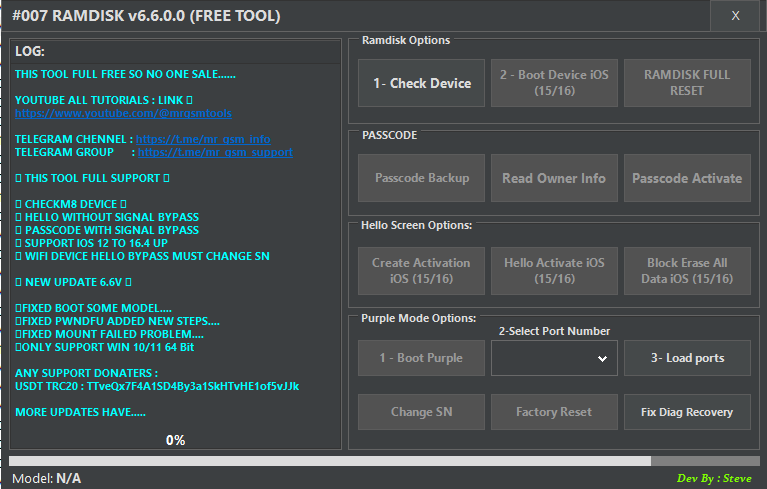Choose Create Activation iOS (15/16)

pyautogui.click(x=421, y=271)
